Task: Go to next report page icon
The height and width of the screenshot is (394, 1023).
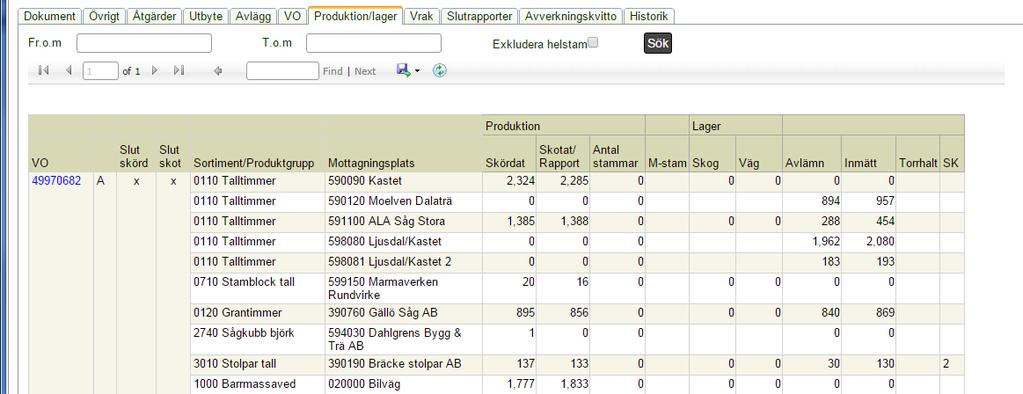Action: pos(155,70)
